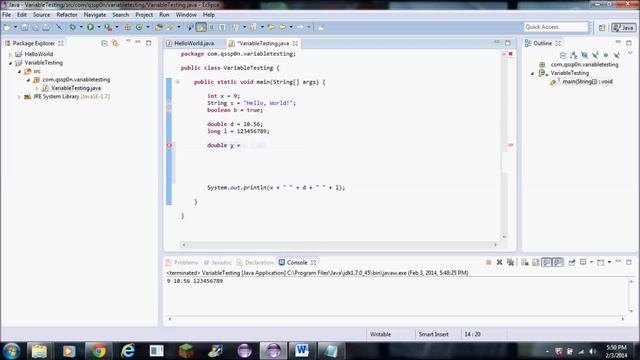Click the Collapse All icon in Package Explorer
640x360 pixels.
(x=104, y=43)
